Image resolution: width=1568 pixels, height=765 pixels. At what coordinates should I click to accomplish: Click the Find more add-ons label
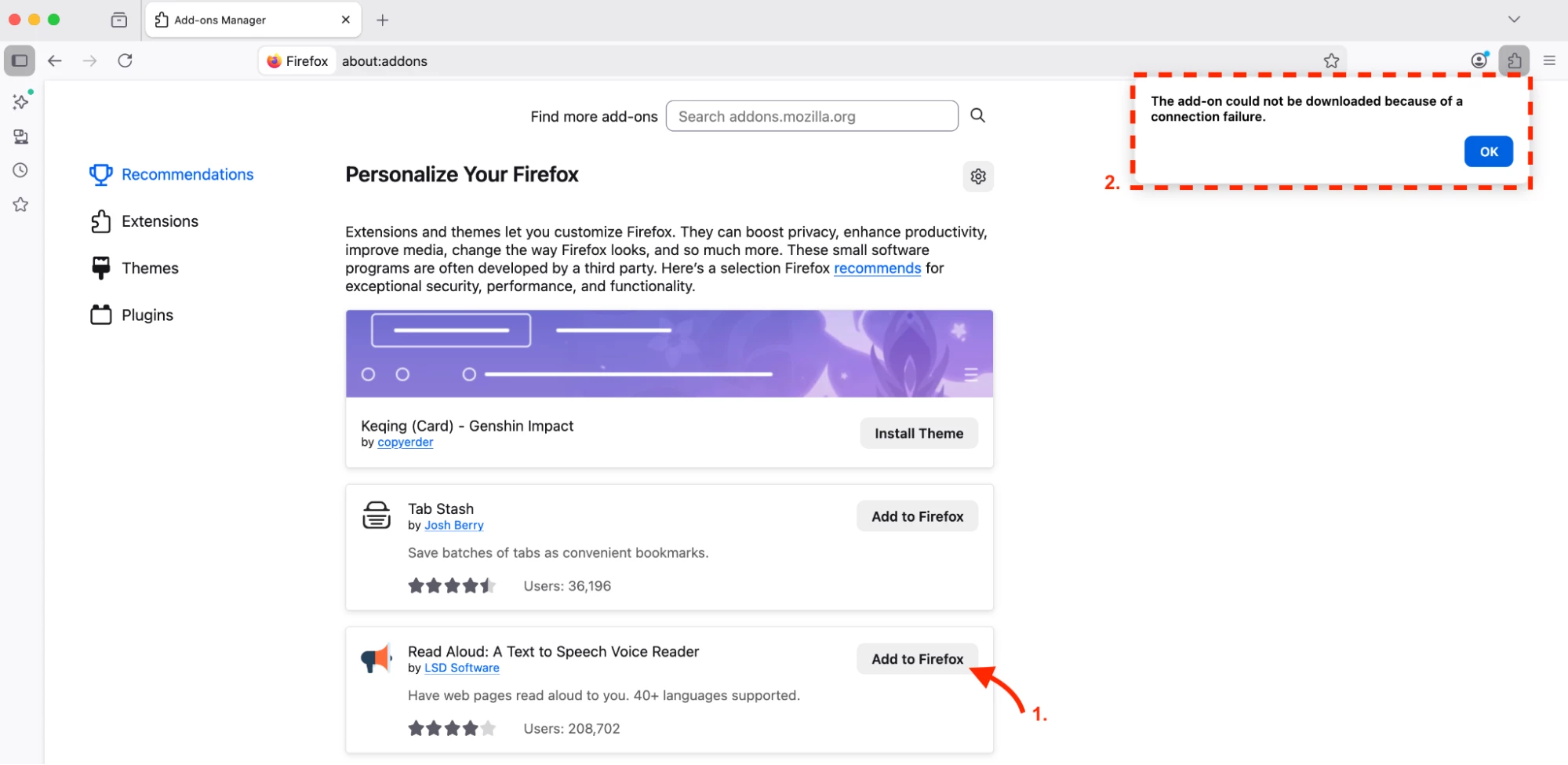pyautogui.click(x=594, y=117)
